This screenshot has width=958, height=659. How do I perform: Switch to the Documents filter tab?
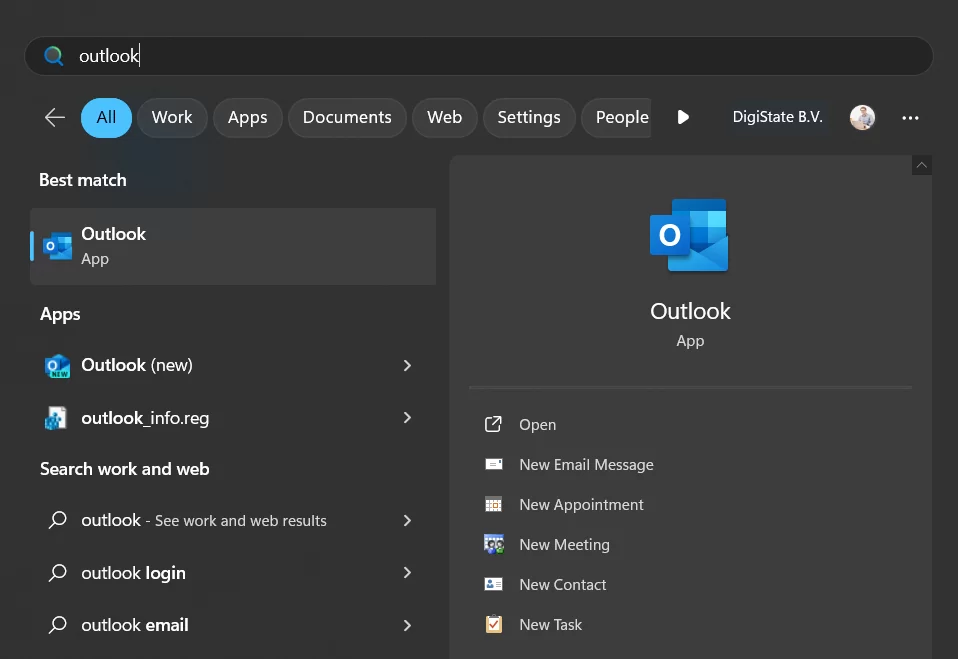pyautogui.click(x=347, y=117)
